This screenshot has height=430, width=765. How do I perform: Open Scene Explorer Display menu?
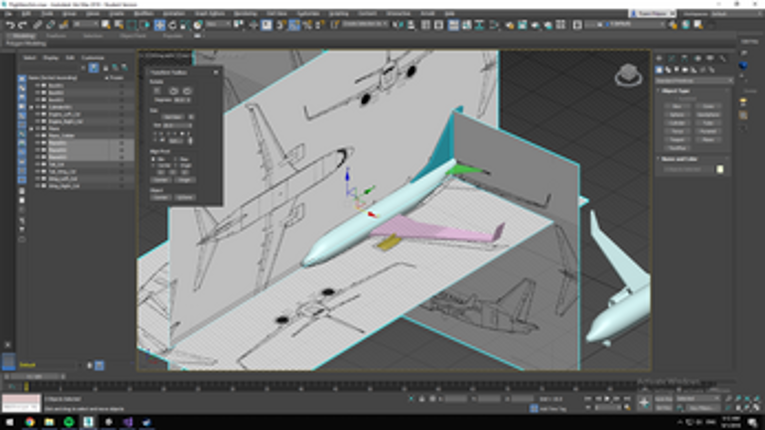point(51,58)
